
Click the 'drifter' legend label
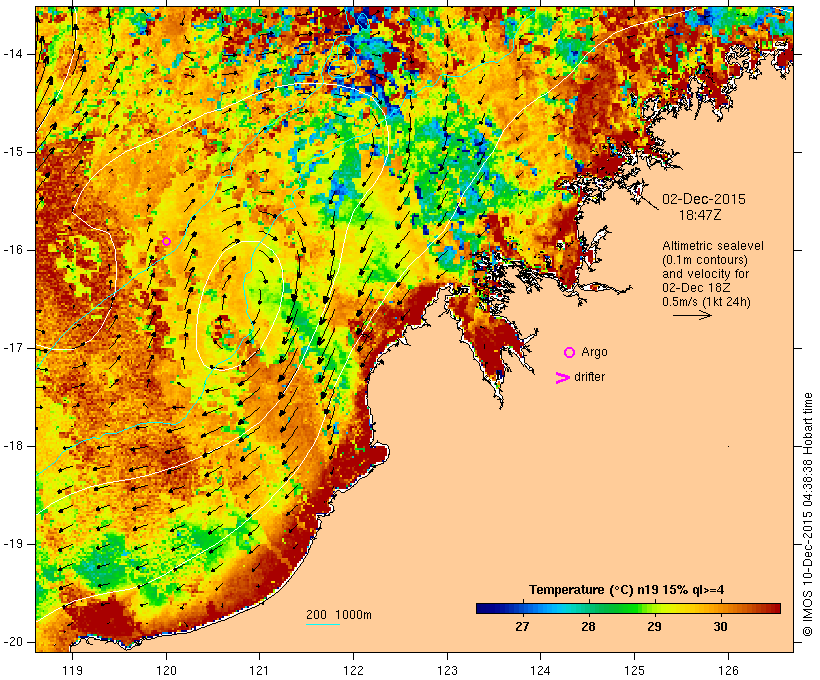[x=589, y=377]
